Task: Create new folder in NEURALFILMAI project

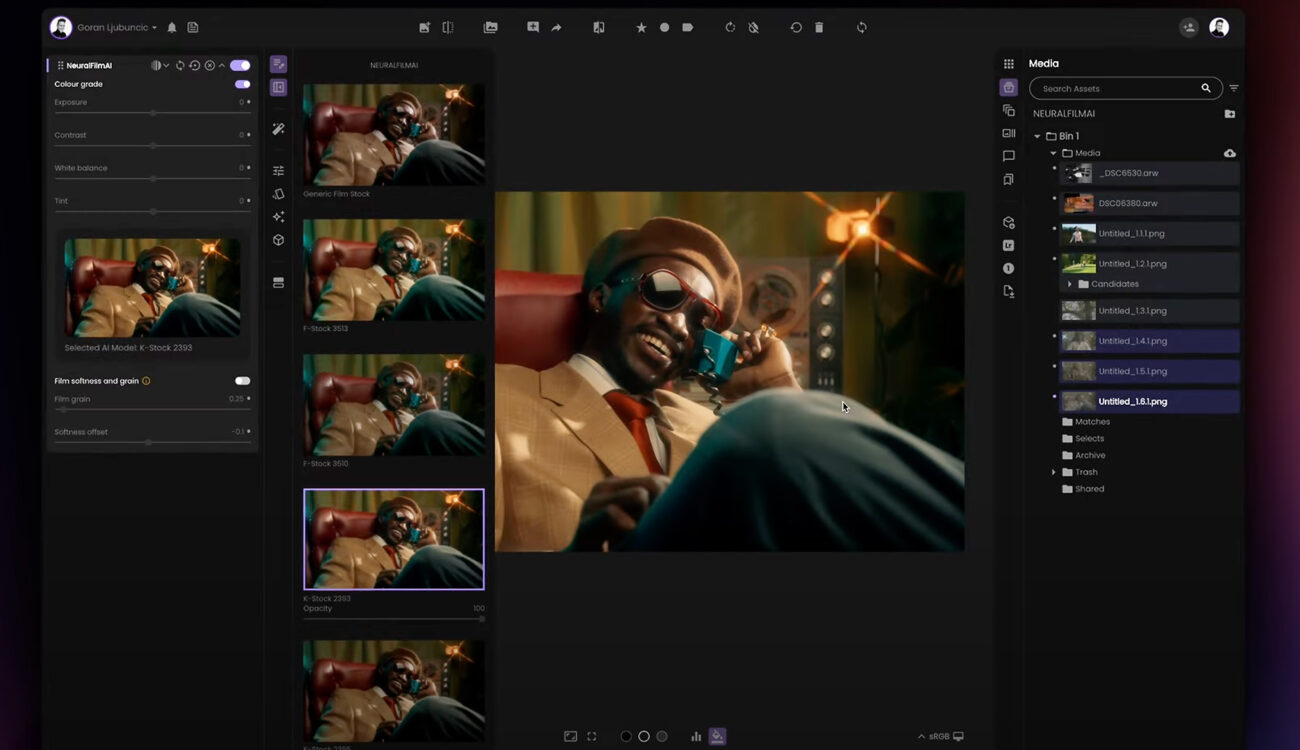Action: click(1230, 114)
